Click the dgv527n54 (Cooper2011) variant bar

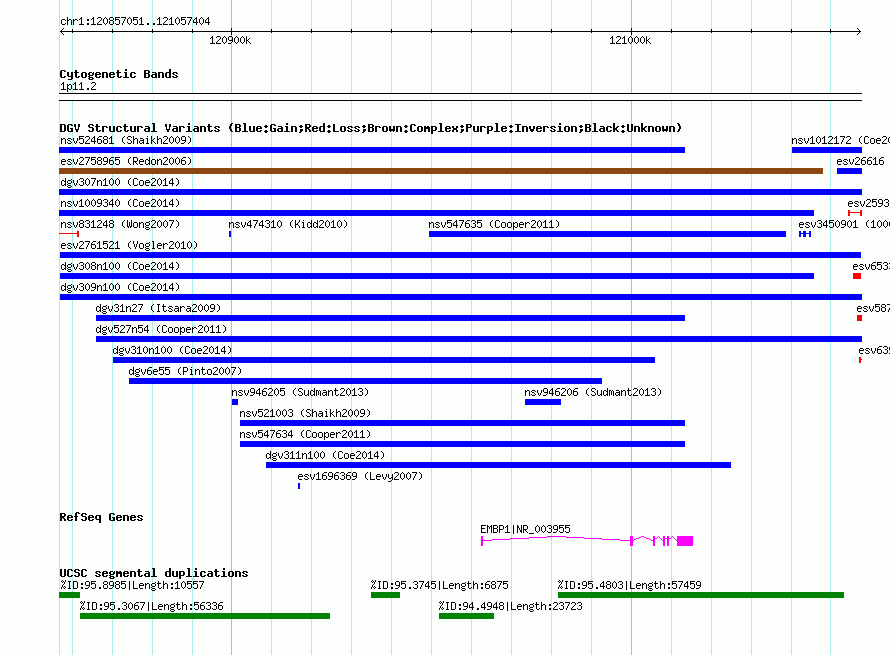tap(479, 339)
